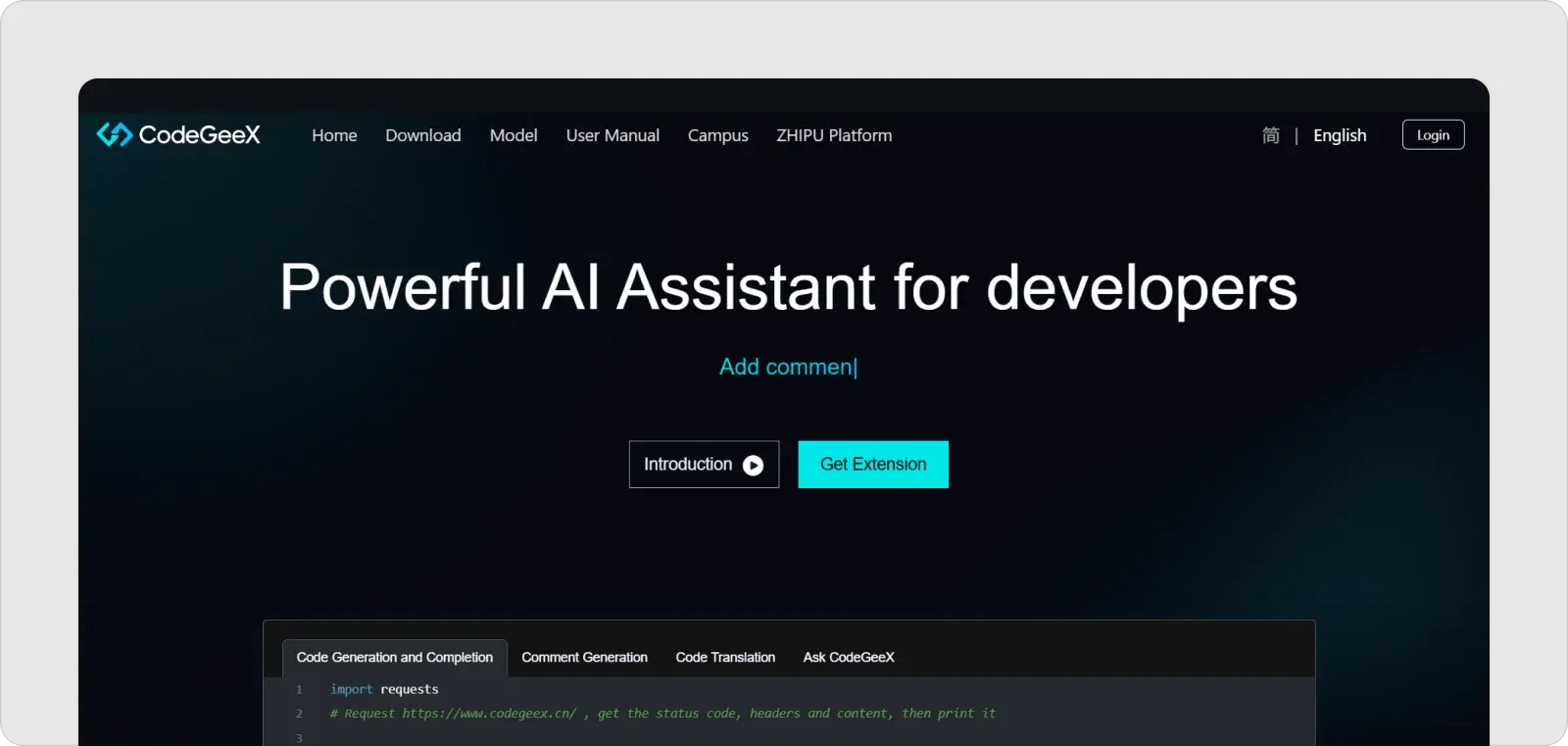Visit the ZHIPU Platform link
Screen dimensions: 1568x746
click(x=834, y=135)
